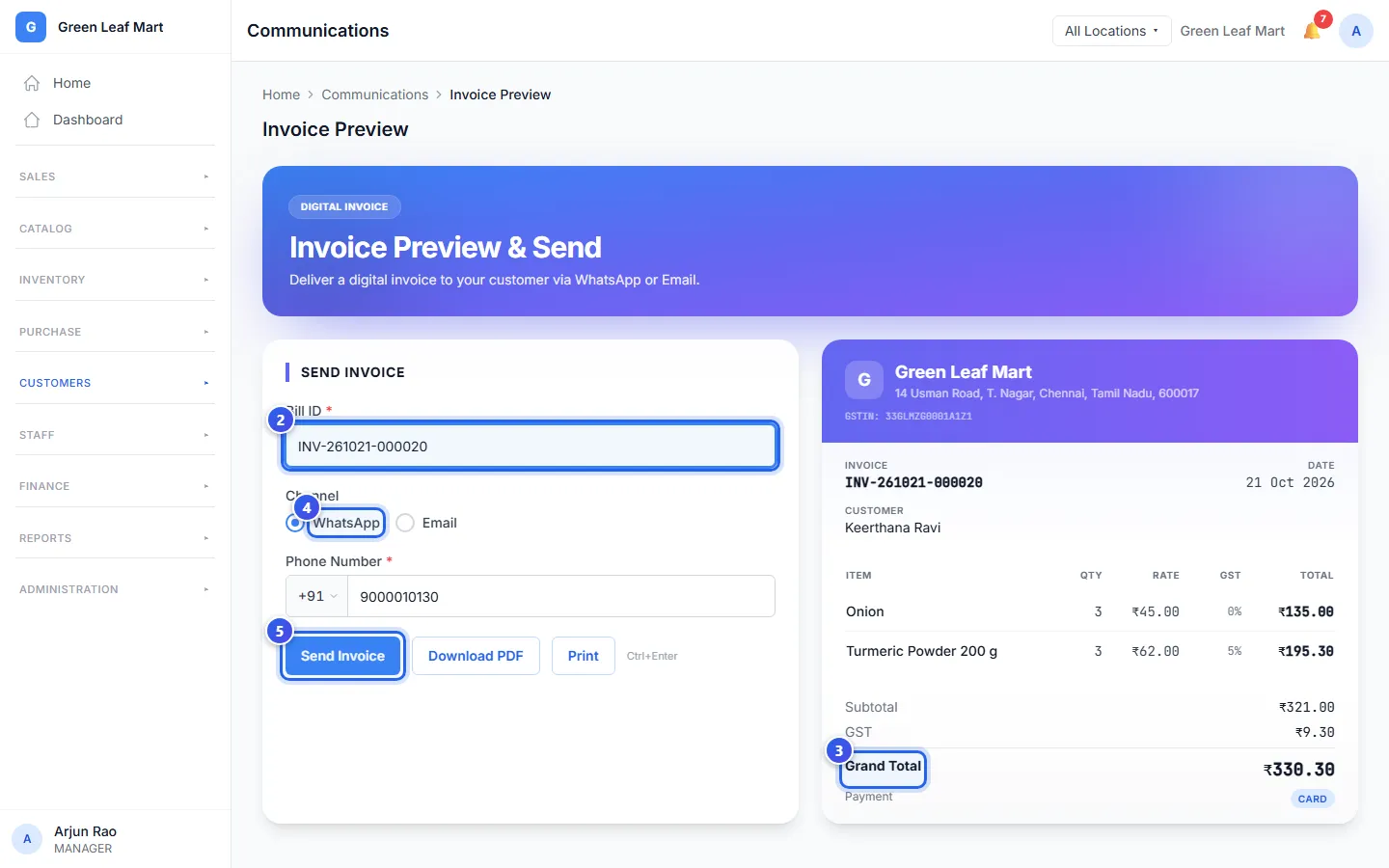
Task: Expand the Staff sidebar section
Action: click(x=116, y=435)
